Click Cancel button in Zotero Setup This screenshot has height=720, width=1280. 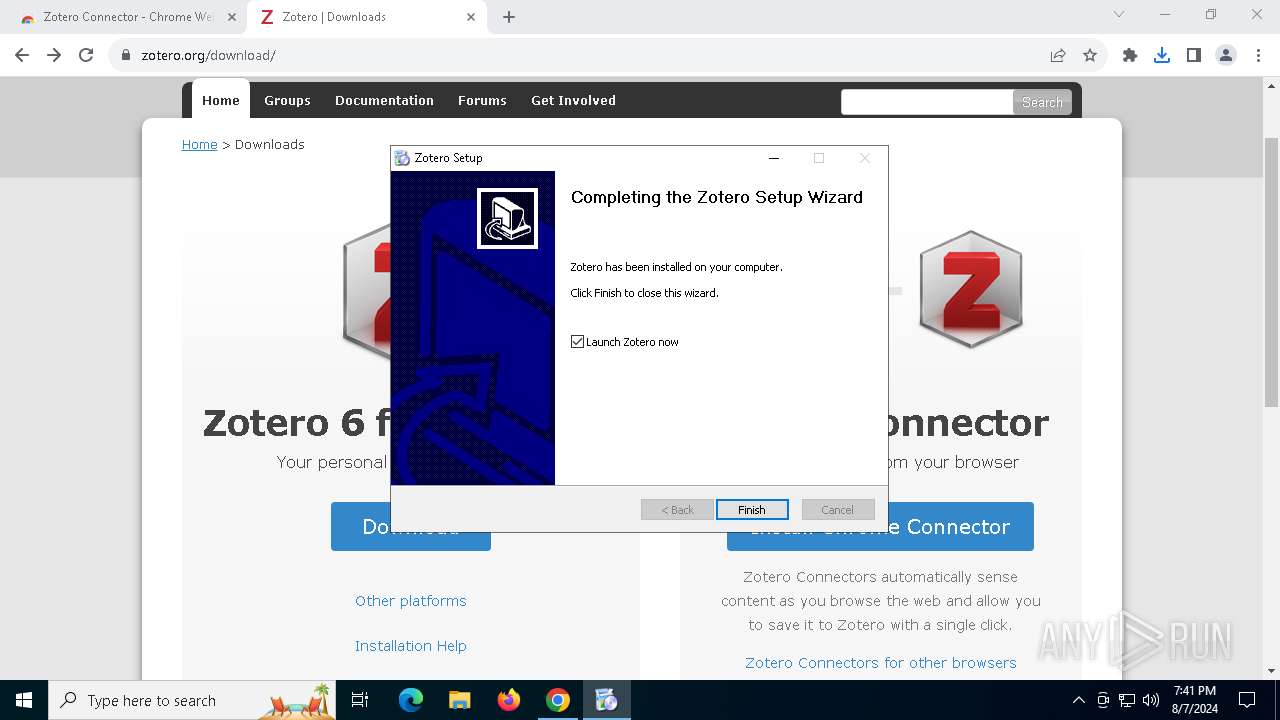click(x=838, y=510)
